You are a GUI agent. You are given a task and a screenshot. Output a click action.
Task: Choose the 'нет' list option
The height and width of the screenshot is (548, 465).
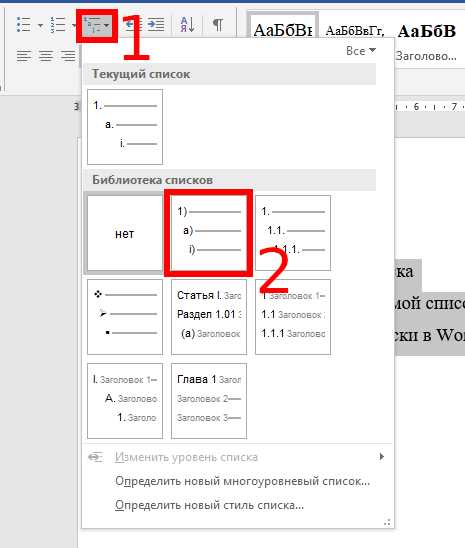pos(125,233)
